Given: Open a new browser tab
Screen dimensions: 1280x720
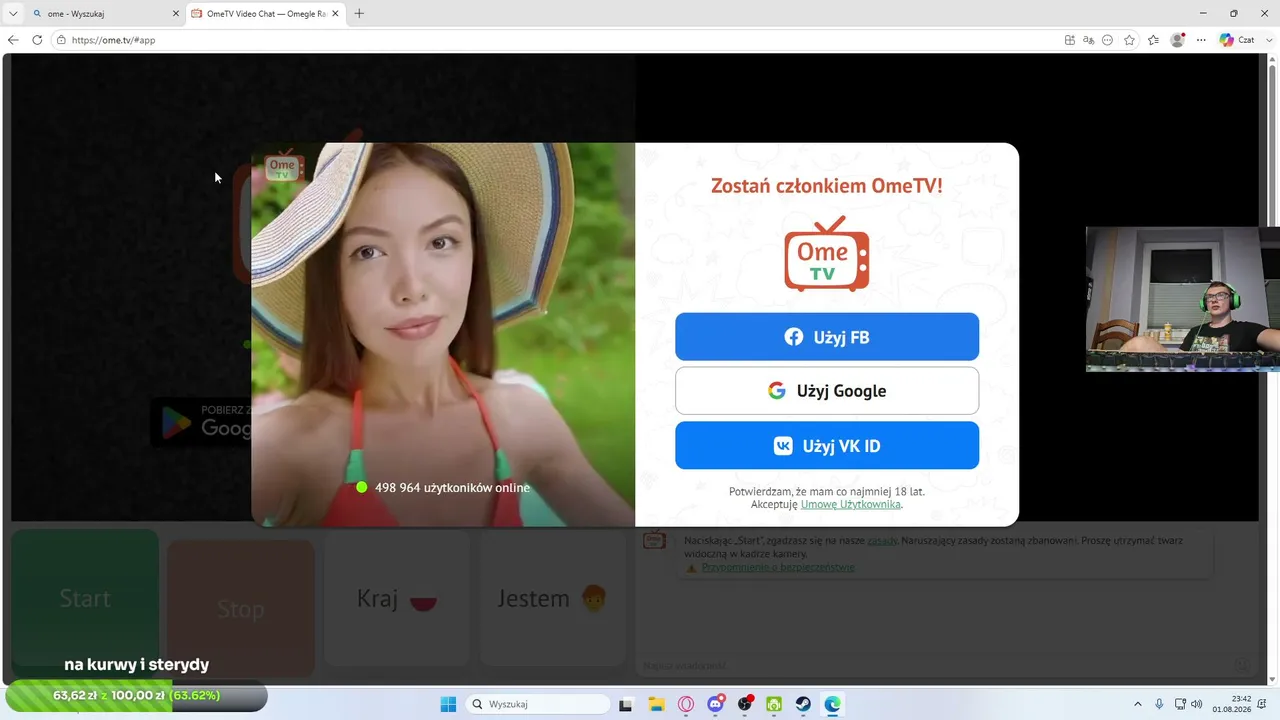Looking at the screenshot, I should click(x=359, y=14).
